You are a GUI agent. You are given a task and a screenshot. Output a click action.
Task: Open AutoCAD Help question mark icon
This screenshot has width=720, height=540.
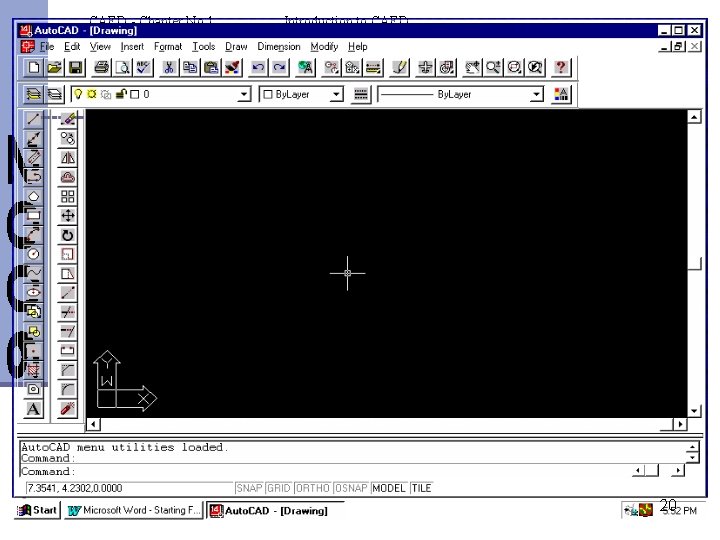coord(560,68)
